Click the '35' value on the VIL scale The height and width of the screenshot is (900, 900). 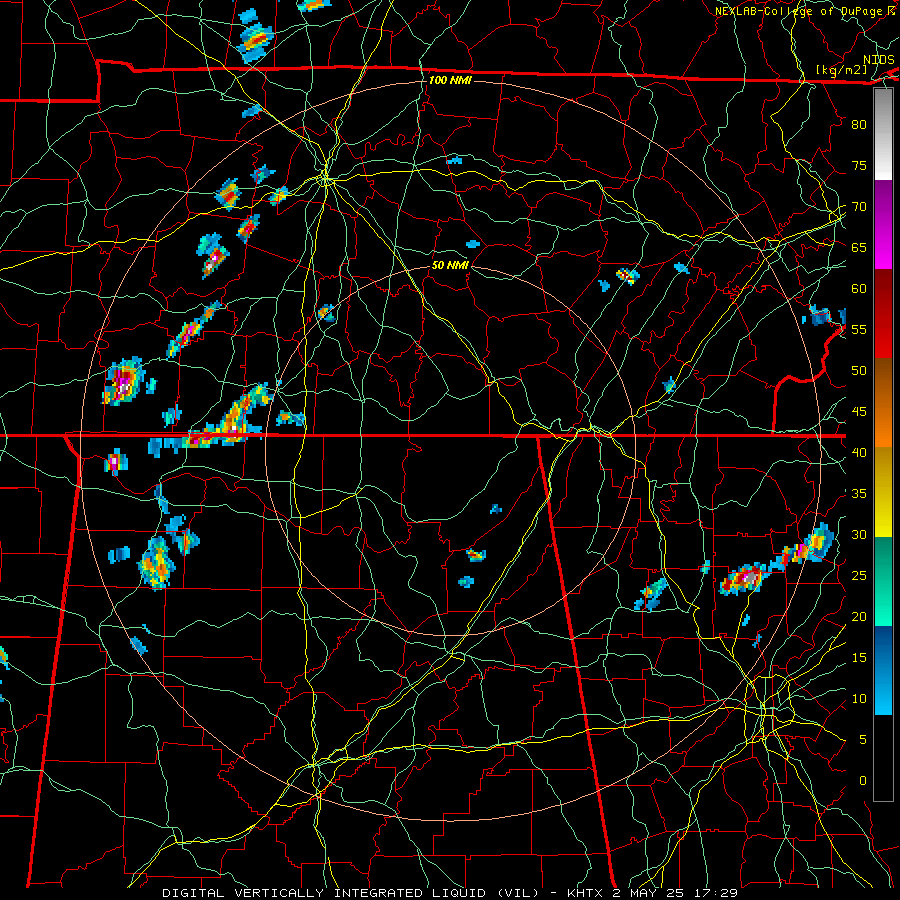859,494
